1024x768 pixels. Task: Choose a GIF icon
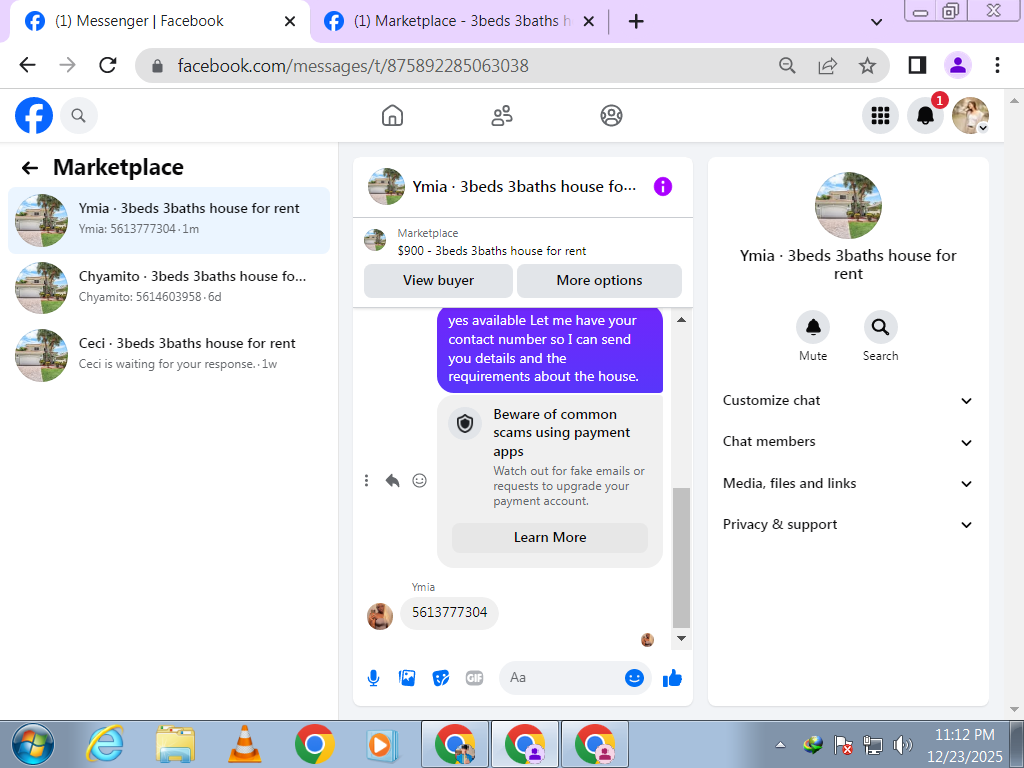coord(475,678)
